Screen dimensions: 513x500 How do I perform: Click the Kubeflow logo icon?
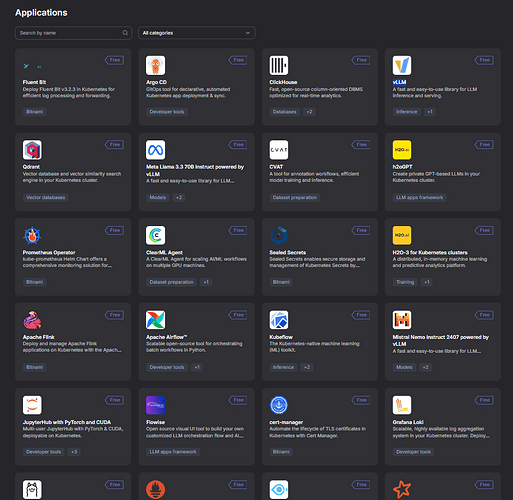point(279,320)
